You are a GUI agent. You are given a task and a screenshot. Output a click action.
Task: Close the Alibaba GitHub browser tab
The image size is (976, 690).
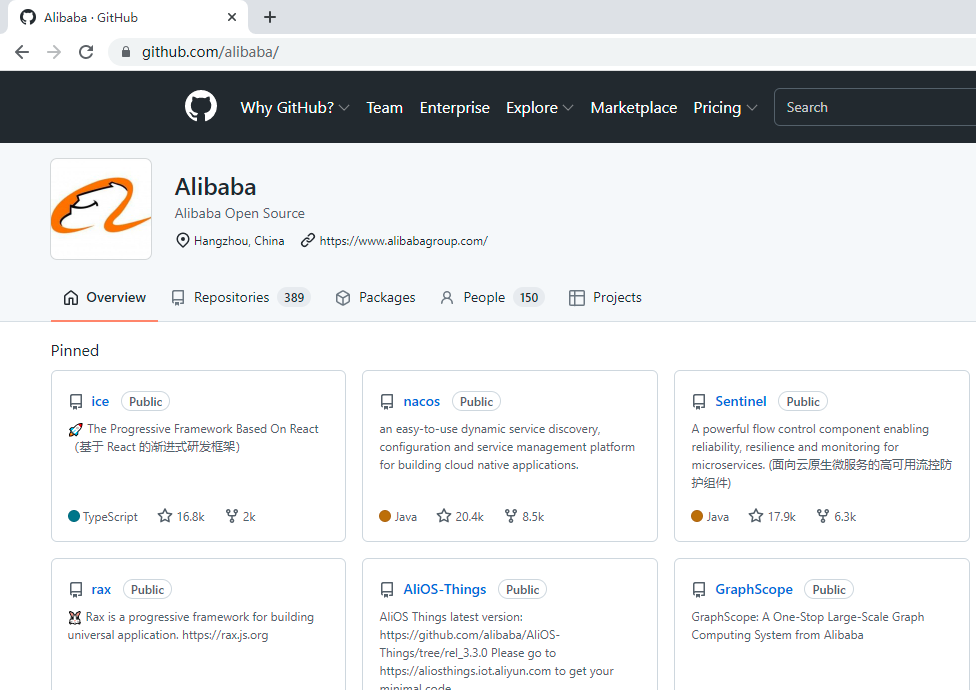(x=232, y=17)
